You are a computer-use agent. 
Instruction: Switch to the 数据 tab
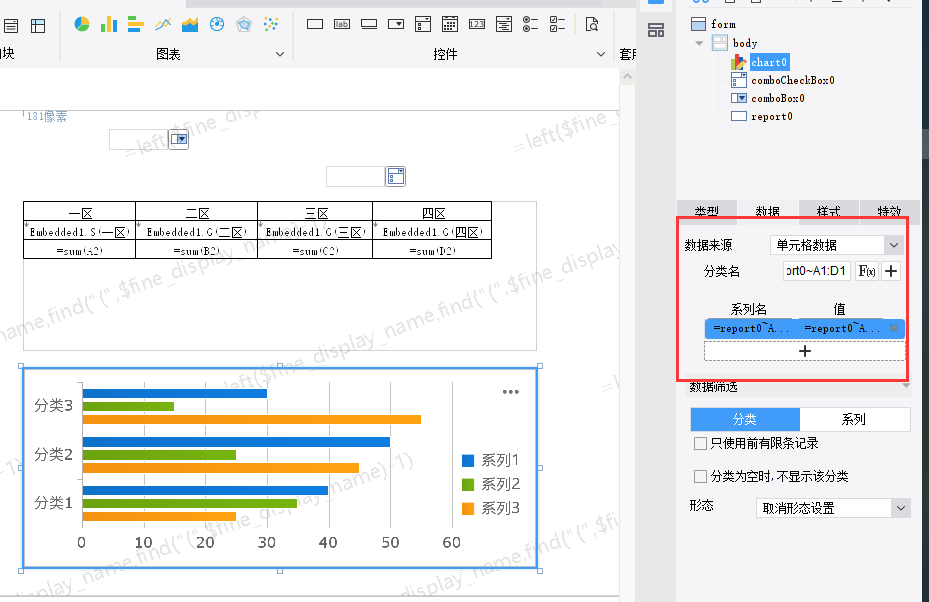pos(768,210)
